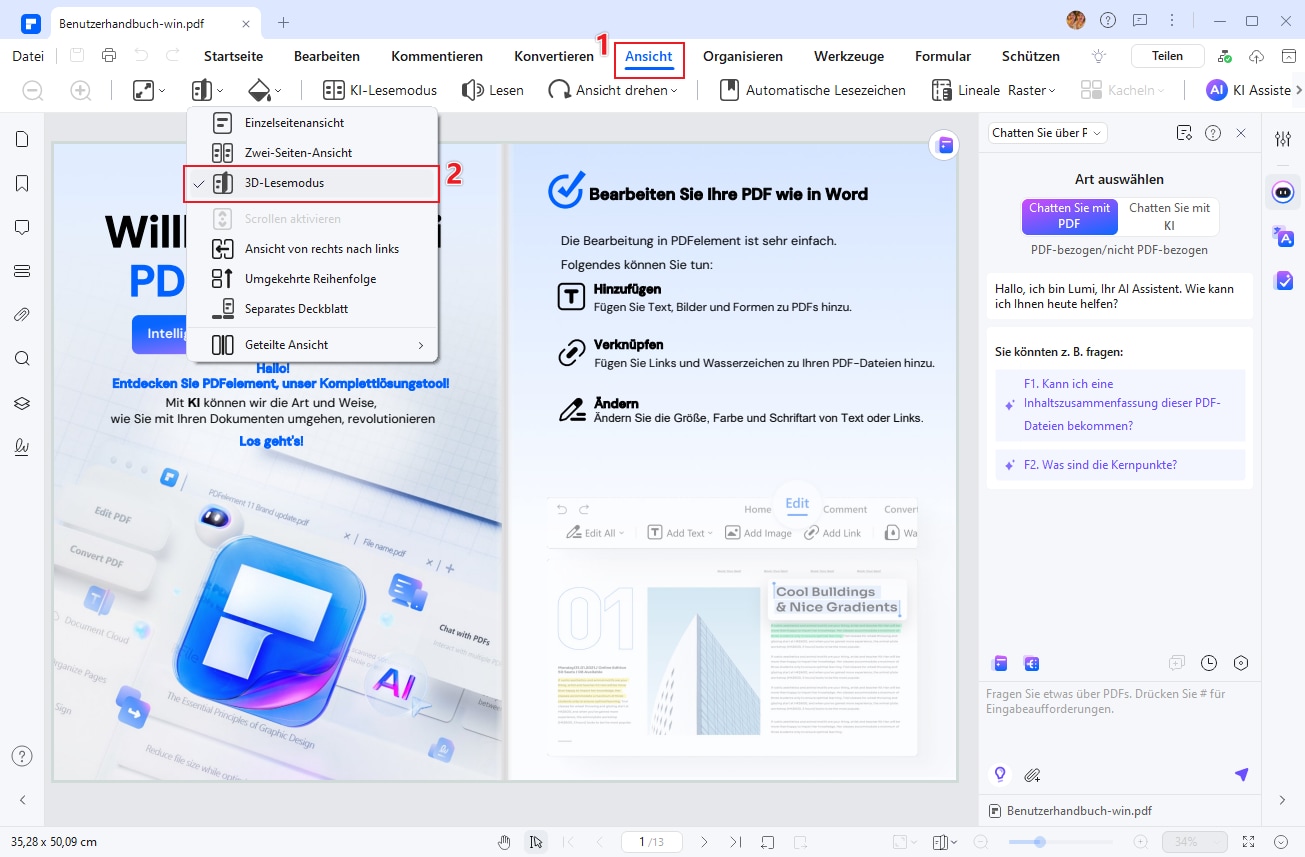This screenshot has width=1305, height=857.
Task: Open the signatures panel in left sidebar
Action: pos(22,447)
